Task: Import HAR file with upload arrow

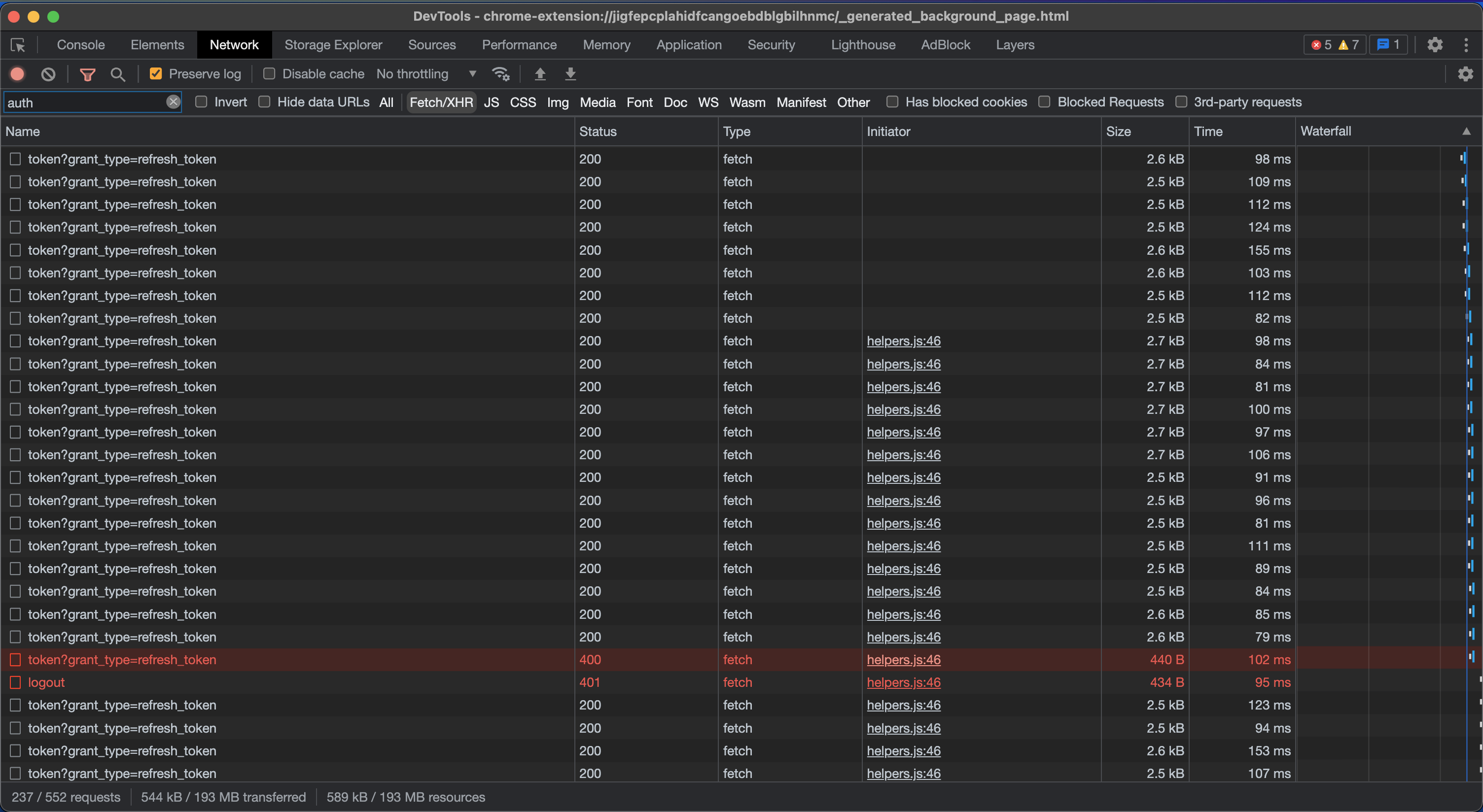Action: click(x=540, y=73)
